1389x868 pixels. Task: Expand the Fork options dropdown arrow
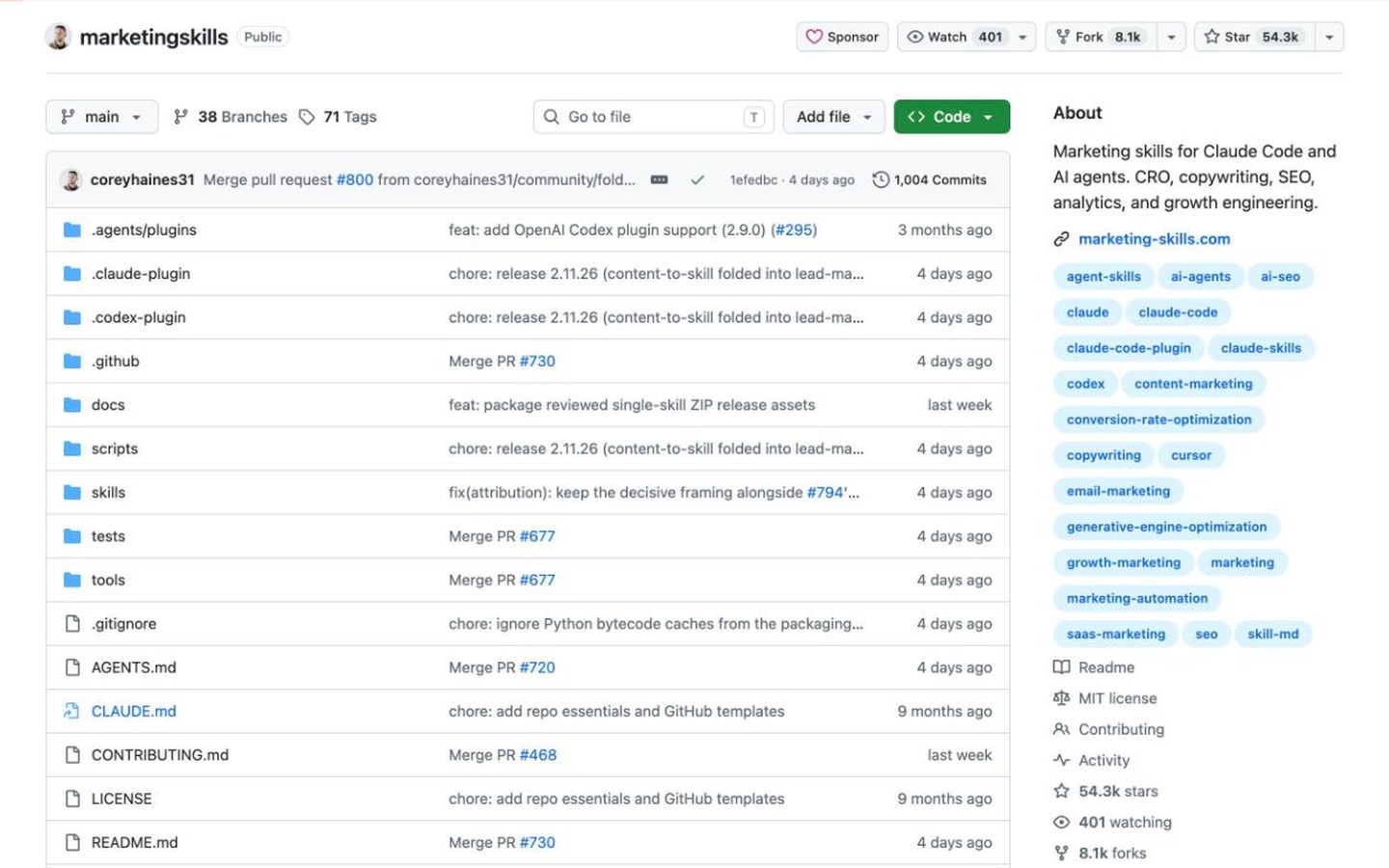pos(1171,37)
